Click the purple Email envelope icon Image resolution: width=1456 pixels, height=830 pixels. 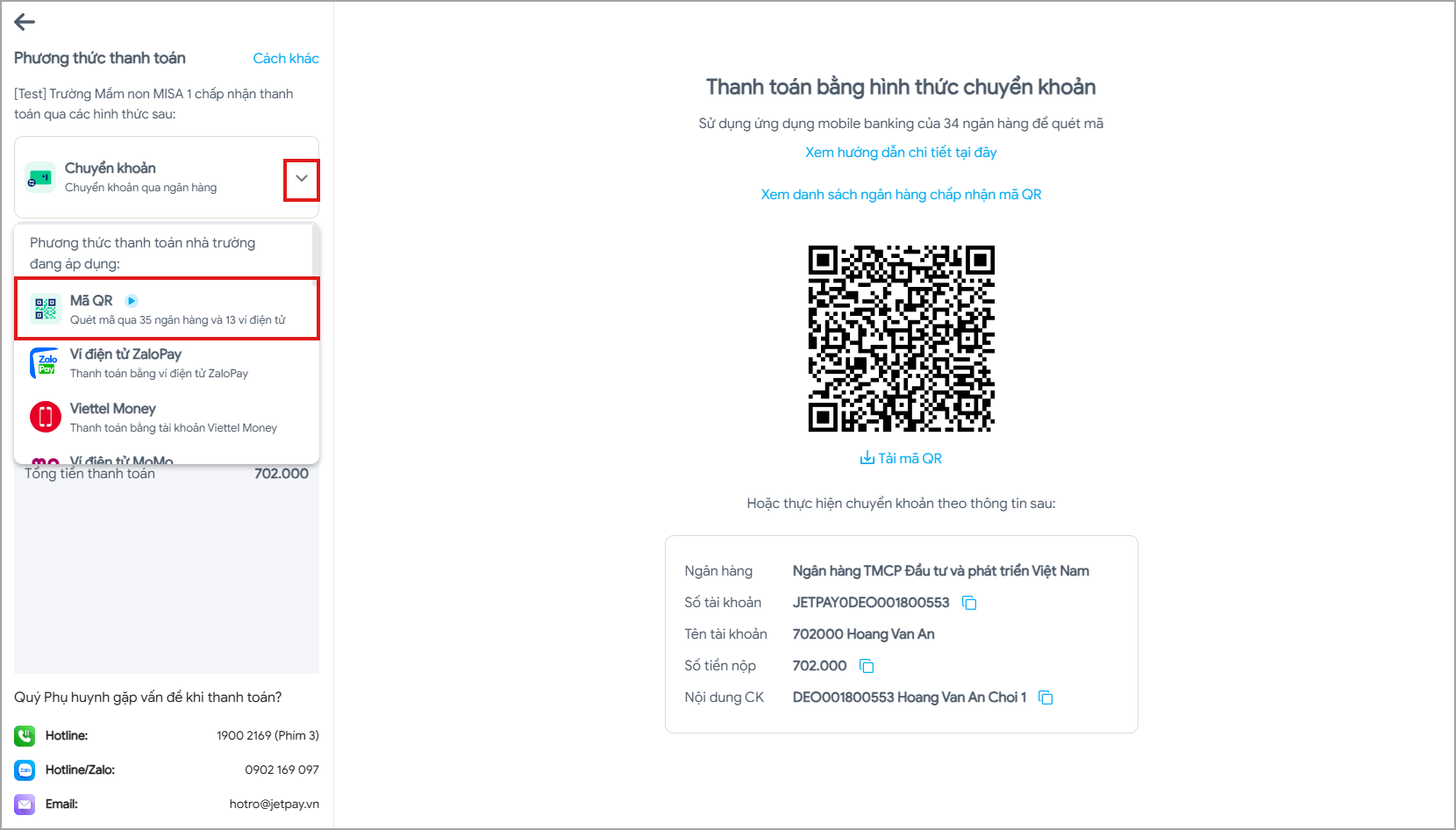[x=25, y=804]
